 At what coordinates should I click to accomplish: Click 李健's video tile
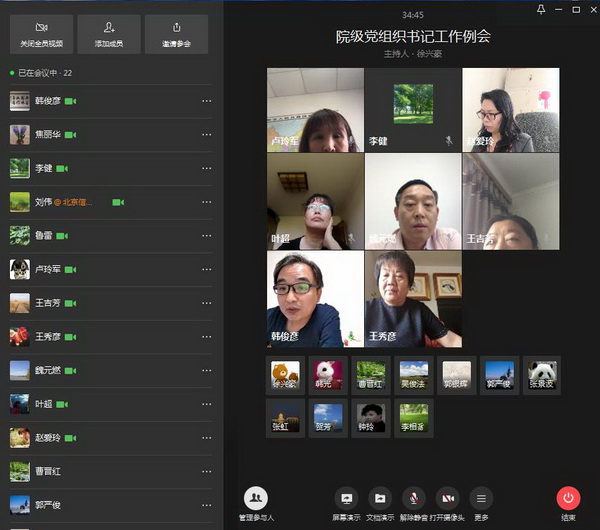[x=412, y=110]
